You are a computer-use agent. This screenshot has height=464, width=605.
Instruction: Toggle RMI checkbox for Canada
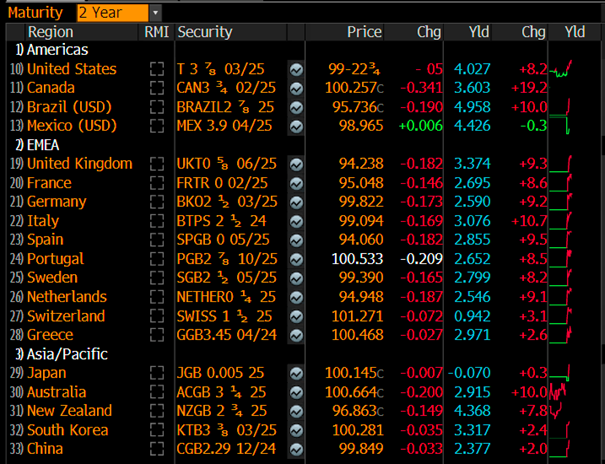click(x=157, y=88)
